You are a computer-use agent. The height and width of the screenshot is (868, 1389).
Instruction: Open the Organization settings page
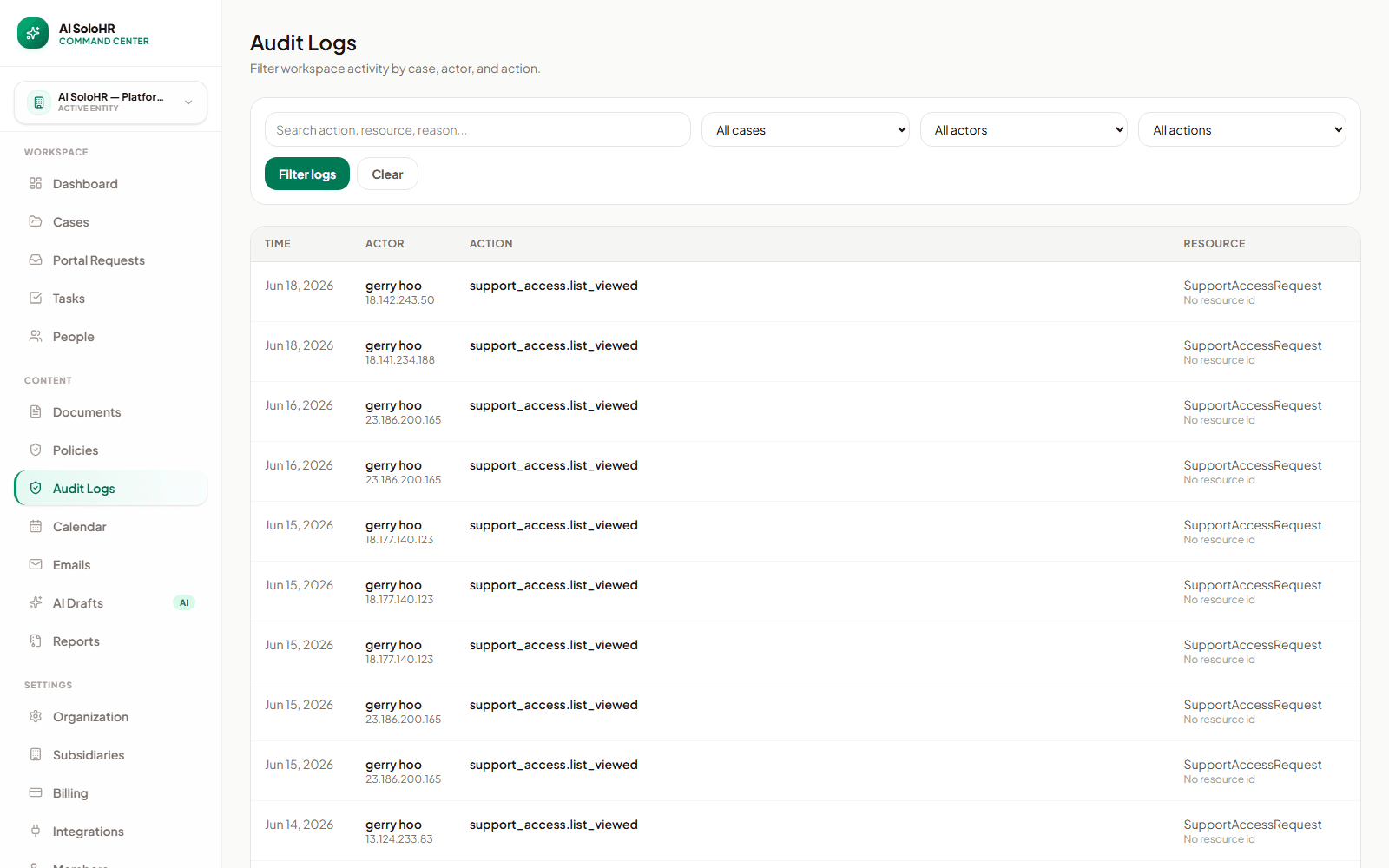pyautogui.click(x=111, y=717)
